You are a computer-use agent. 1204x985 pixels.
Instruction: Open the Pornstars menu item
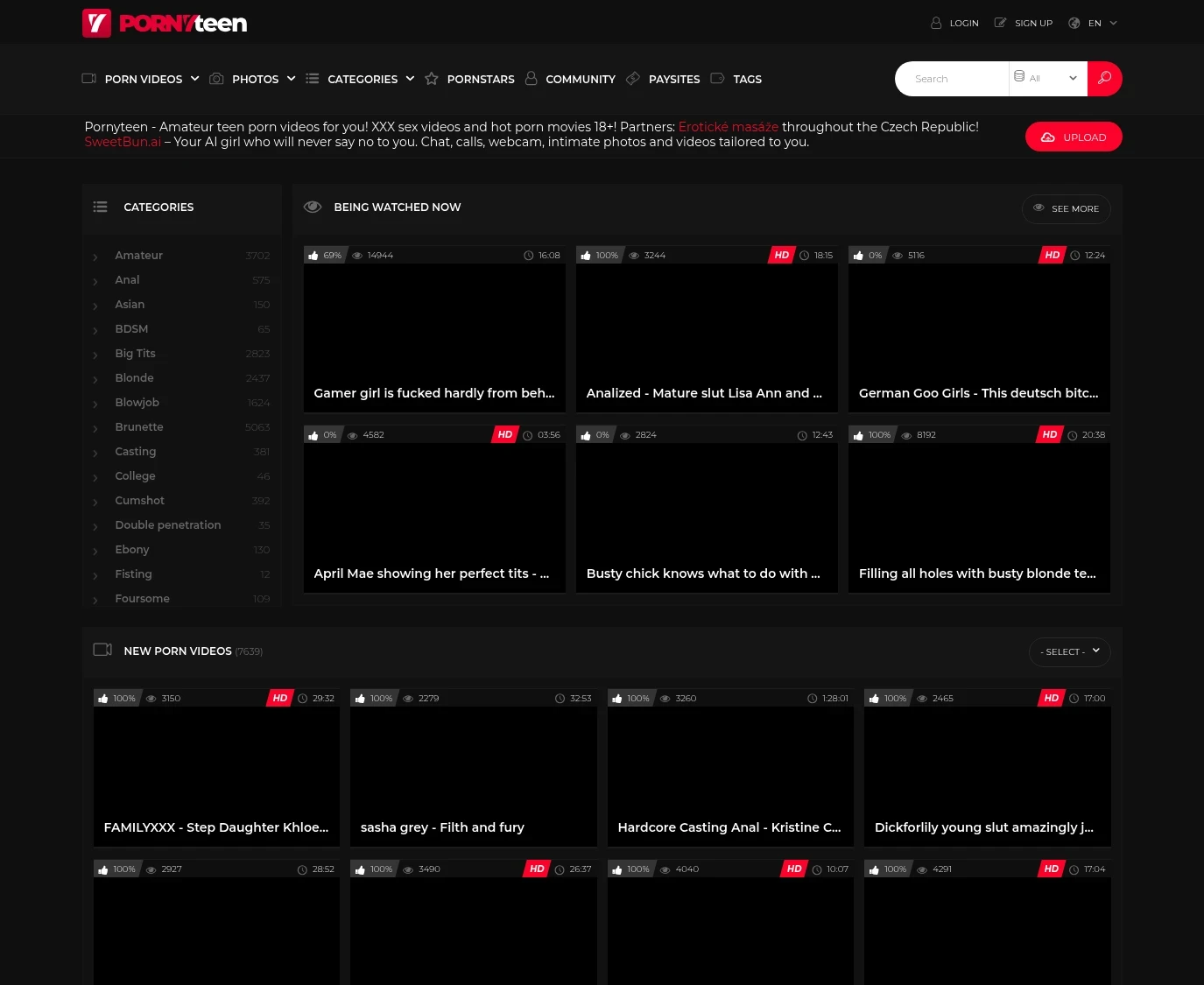click(x=481, y=79)
